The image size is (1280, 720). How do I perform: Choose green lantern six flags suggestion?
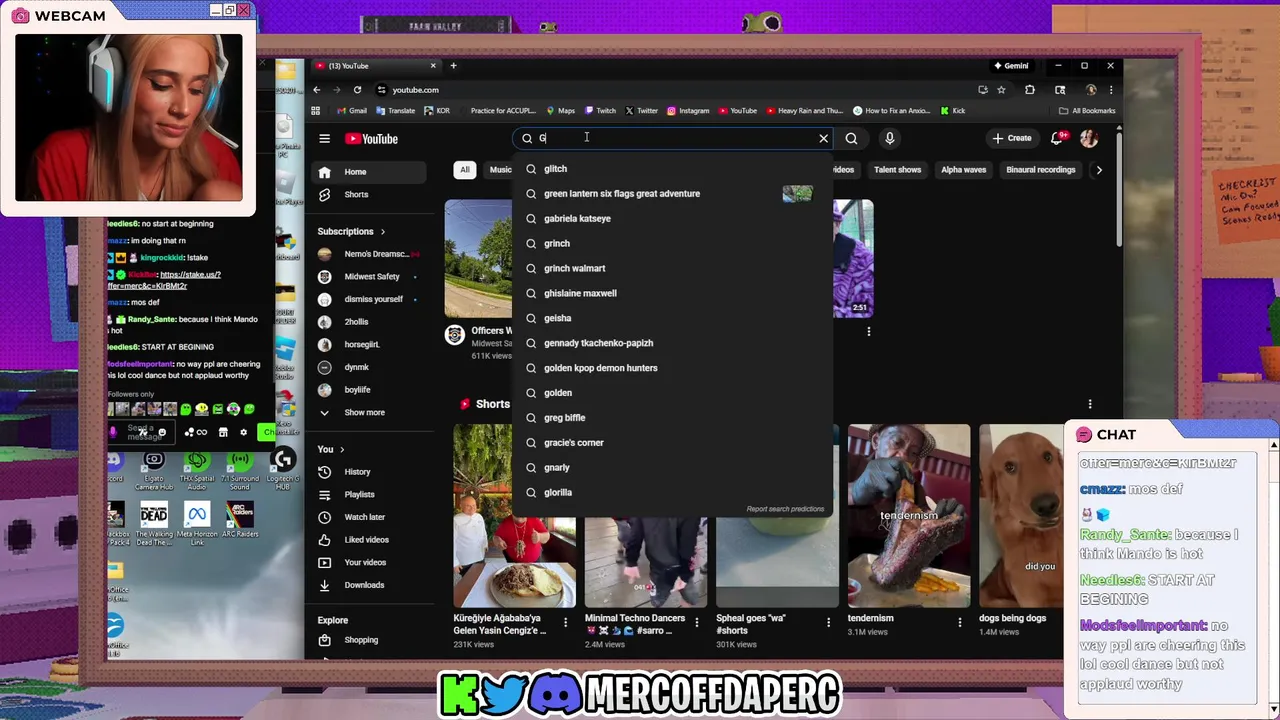[672, 194]
